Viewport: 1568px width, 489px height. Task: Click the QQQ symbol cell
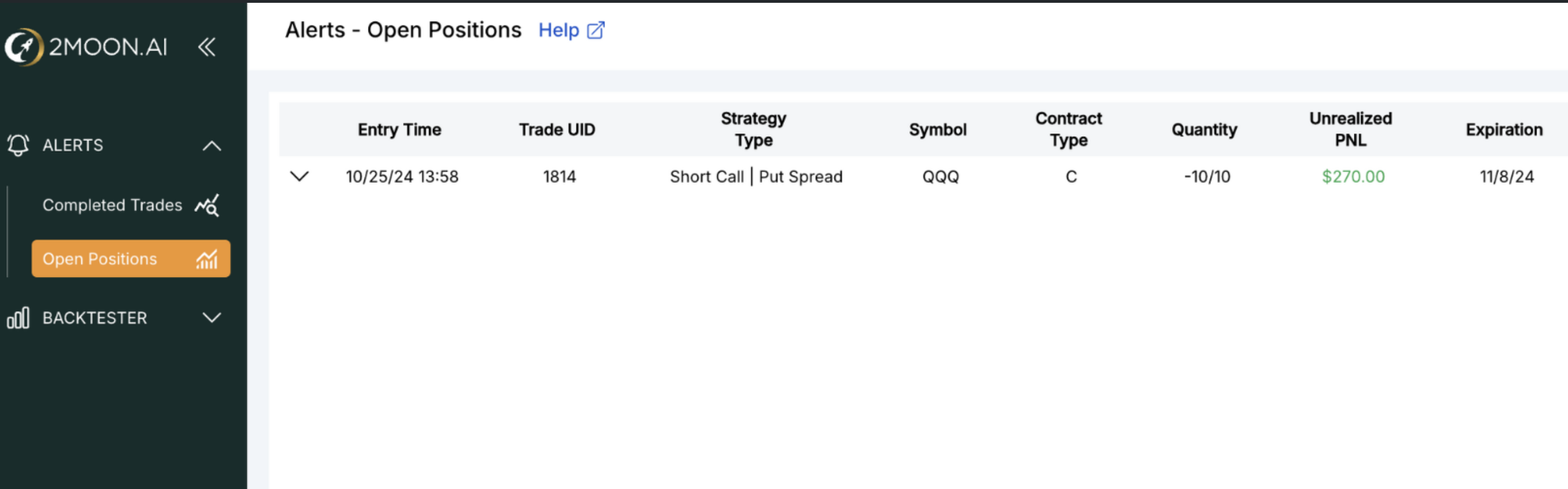click(x=940, y=177)
